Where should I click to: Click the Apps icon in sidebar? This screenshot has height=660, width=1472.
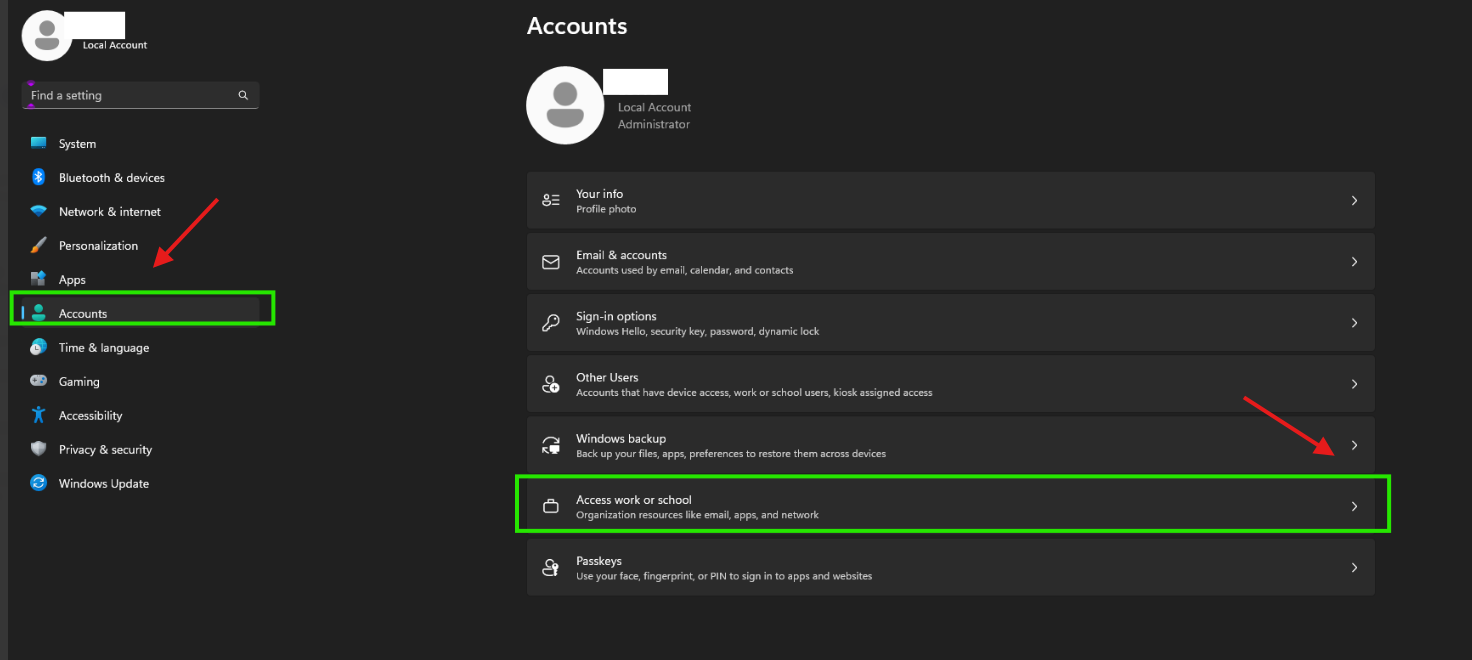[x=39, y=279]
